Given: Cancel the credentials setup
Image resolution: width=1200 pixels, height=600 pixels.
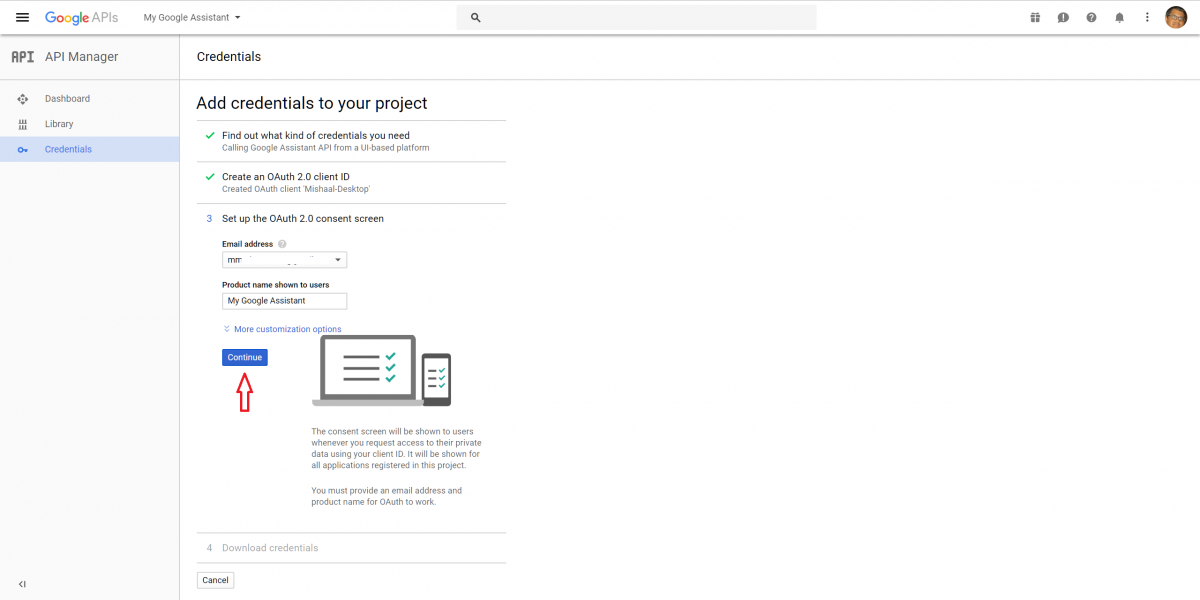Looking at the screenshot, I should 215,580.
